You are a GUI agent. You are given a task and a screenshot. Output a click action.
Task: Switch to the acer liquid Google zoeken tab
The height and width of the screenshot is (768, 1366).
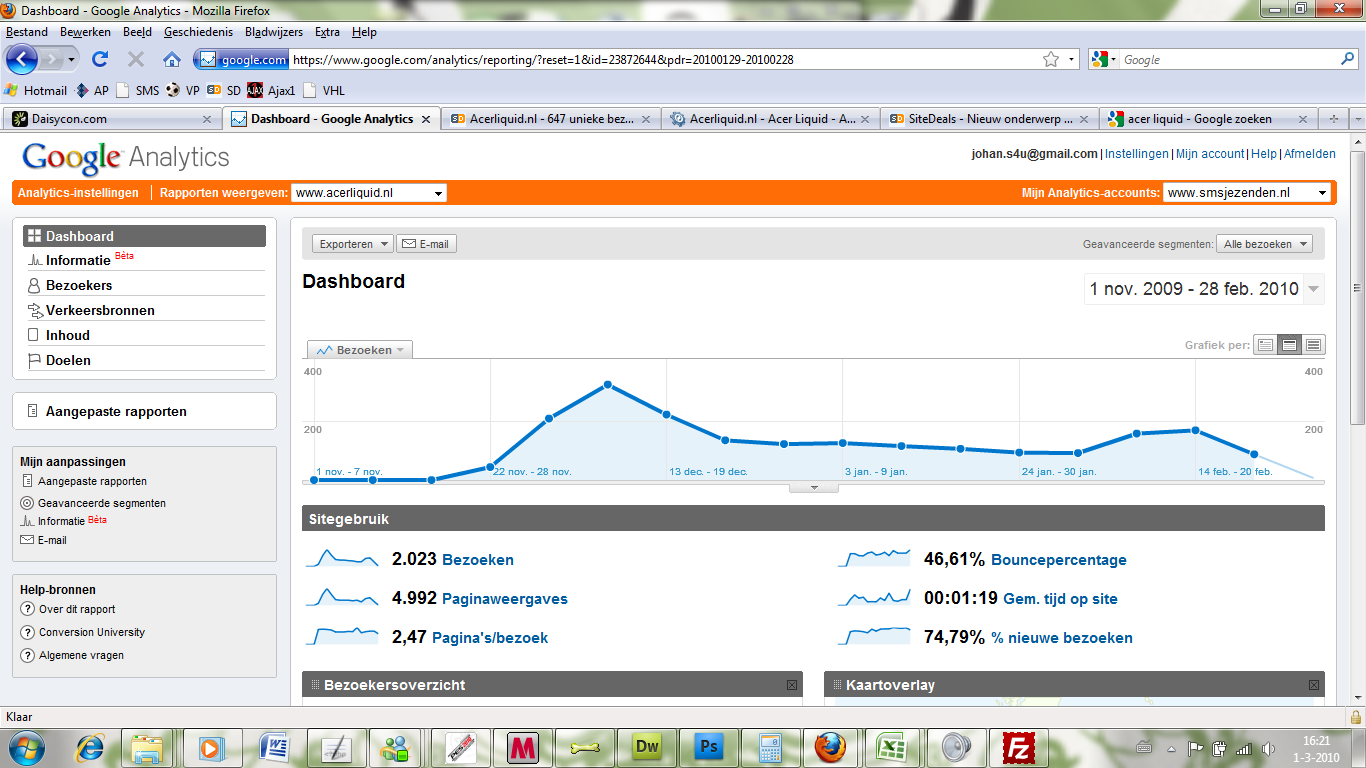pos(1208,118)
